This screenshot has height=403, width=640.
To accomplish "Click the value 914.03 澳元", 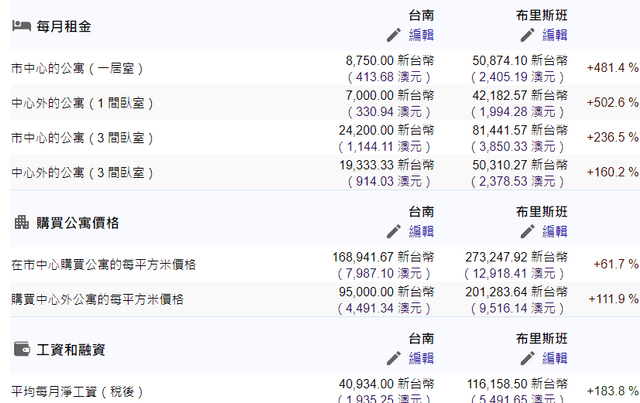I will point(389,181).
